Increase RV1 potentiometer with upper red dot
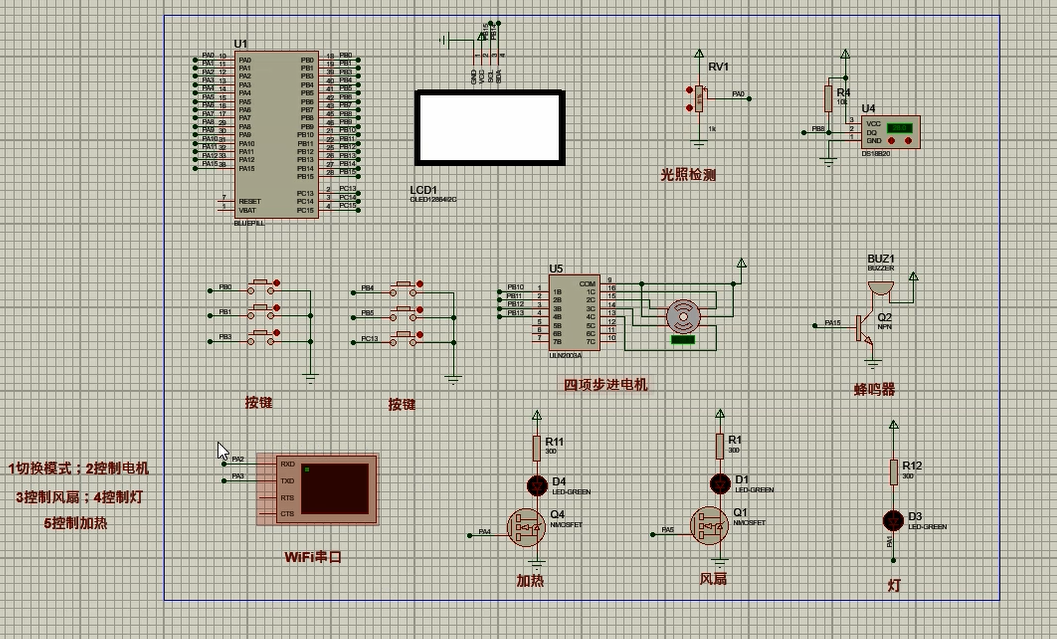 [x=689, y=90]
